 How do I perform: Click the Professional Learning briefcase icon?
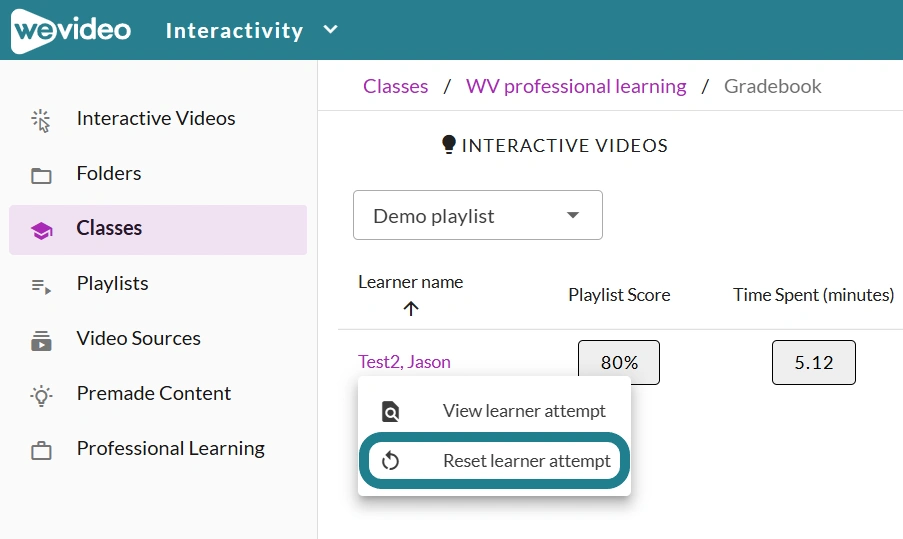pos(41,450)
